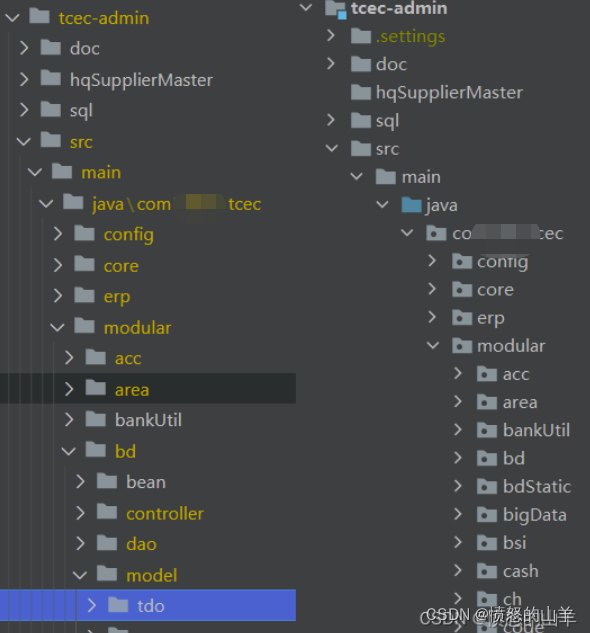Select the core label in right tree
Screen dimensions: 590x633
pyautogui.click(x=495, y=290)
